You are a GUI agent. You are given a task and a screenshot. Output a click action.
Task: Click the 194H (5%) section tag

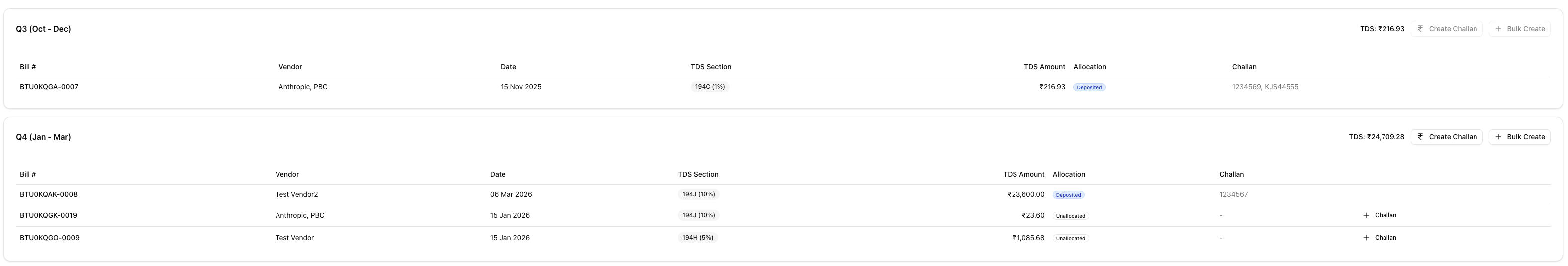pyautogui.click(x=698, y=238)
